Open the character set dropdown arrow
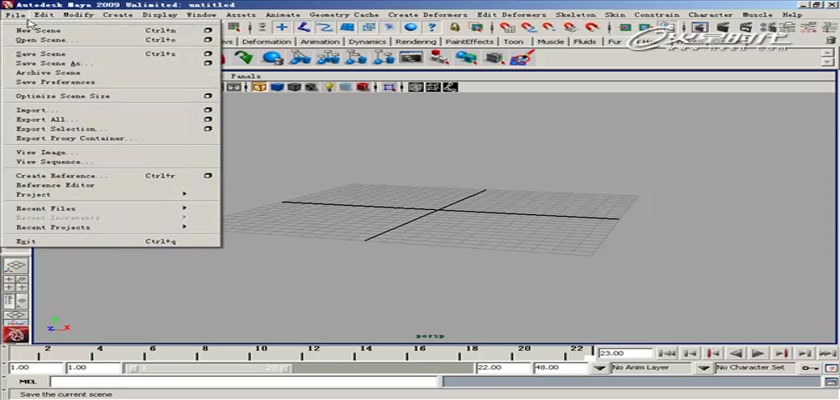This screenshot has width=840, height=400. pyautogui.click(x=706, y=368)
